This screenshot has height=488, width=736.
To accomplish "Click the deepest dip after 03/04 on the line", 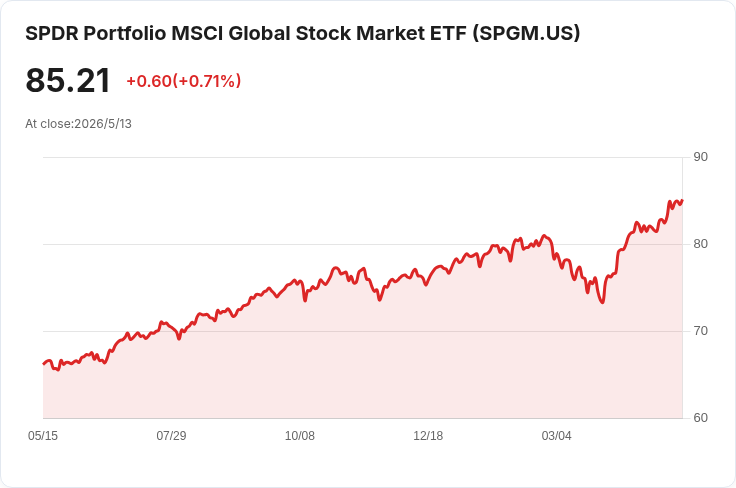I will click(602, 302).
